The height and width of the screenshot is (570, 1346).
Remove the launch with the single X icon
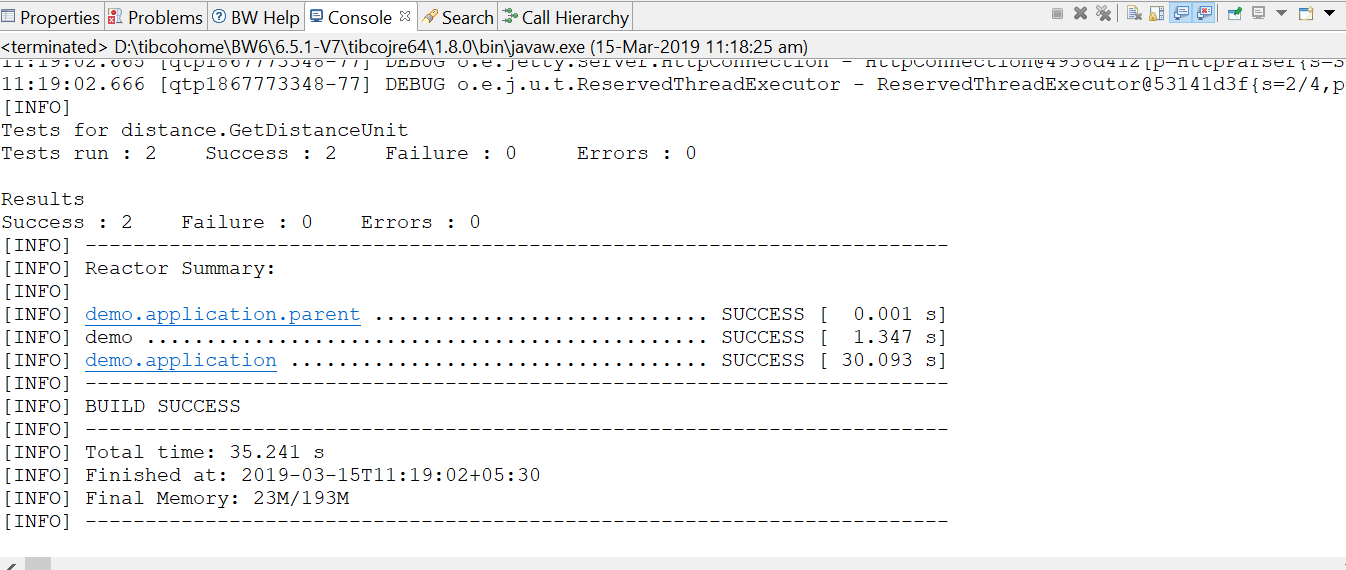point(1080,13)
